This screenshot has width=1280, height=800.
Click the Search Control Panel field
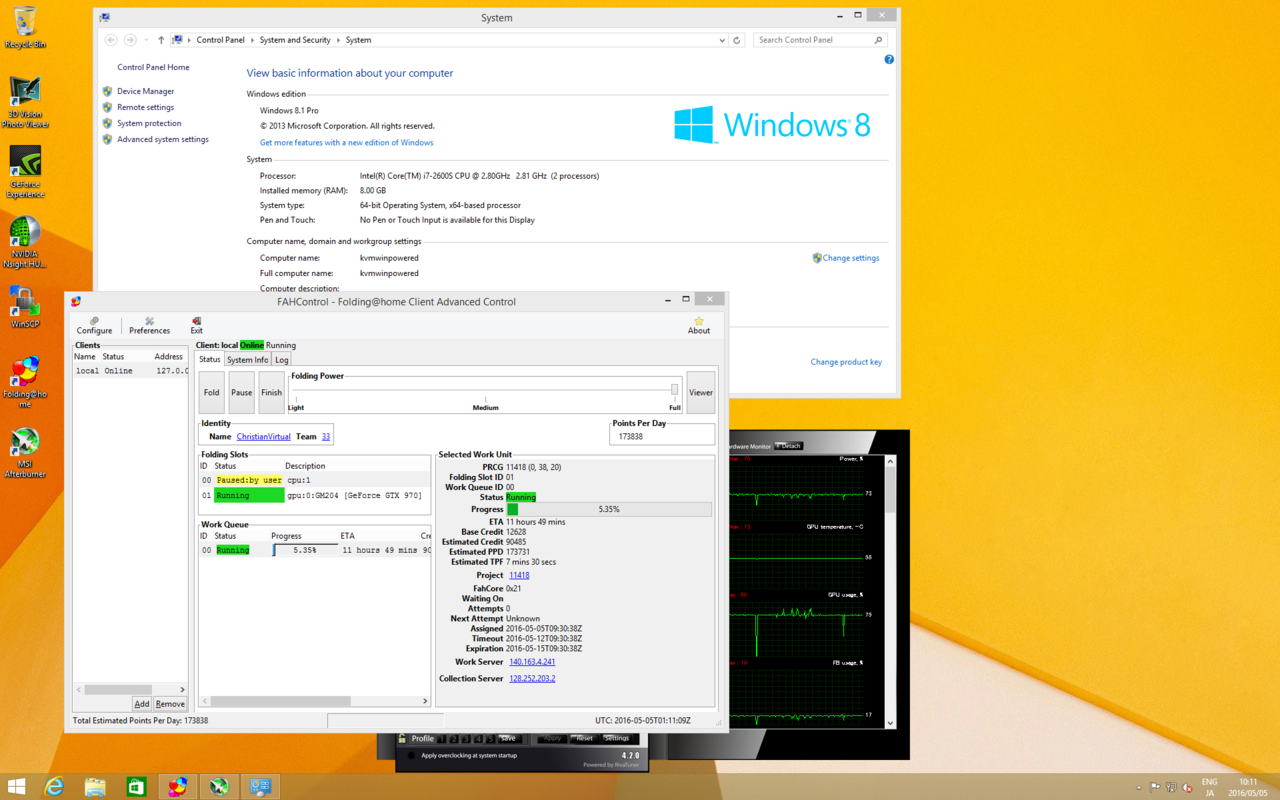820,40
